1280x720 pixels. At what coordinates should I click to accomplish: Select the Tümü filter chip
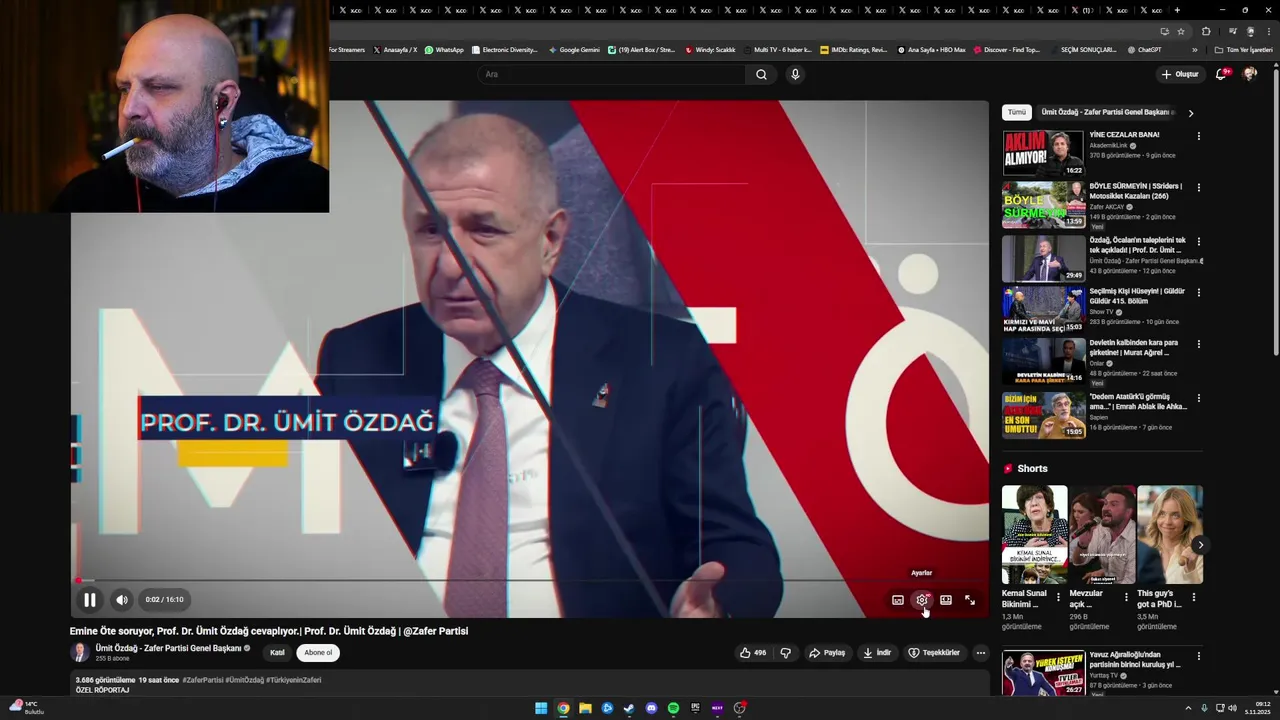1016,113
